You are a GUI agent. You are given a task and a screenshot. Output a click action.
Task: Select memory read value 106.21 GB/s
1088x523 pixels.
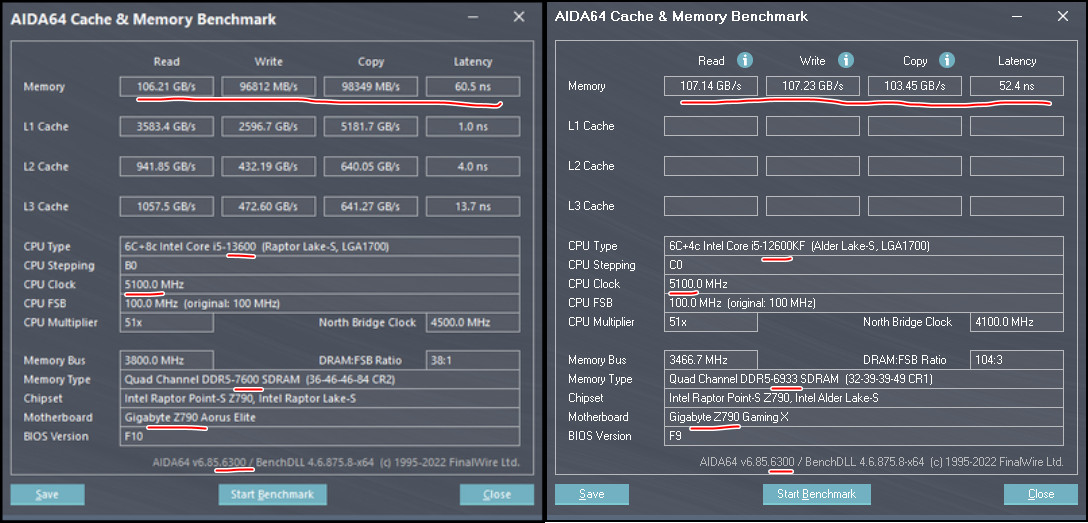[167, 87]
